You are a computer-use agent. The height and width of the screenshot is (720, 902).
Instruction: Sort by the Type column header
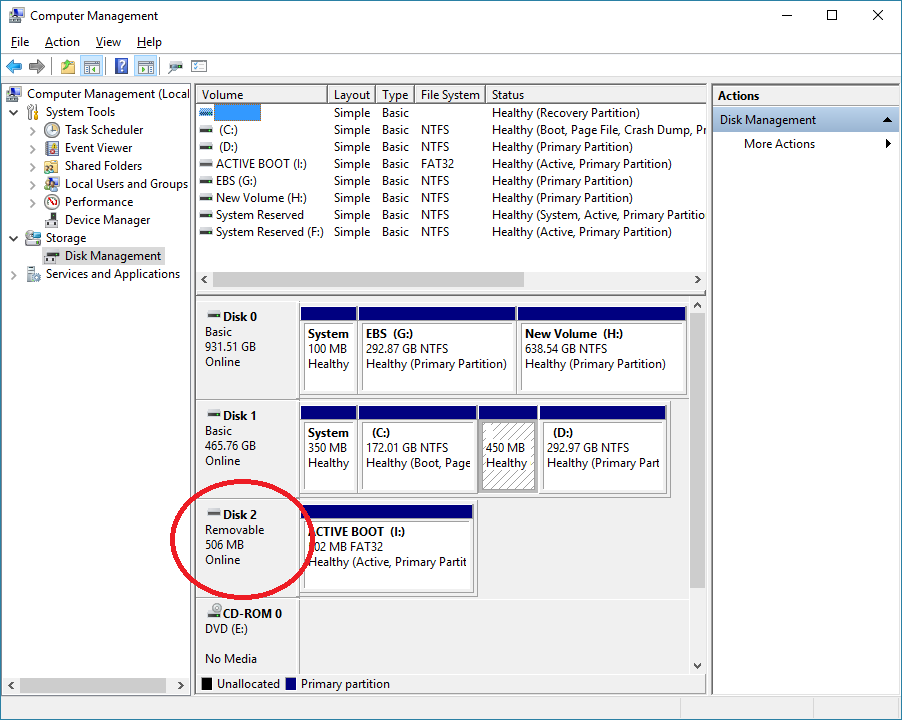click(395, 94)
